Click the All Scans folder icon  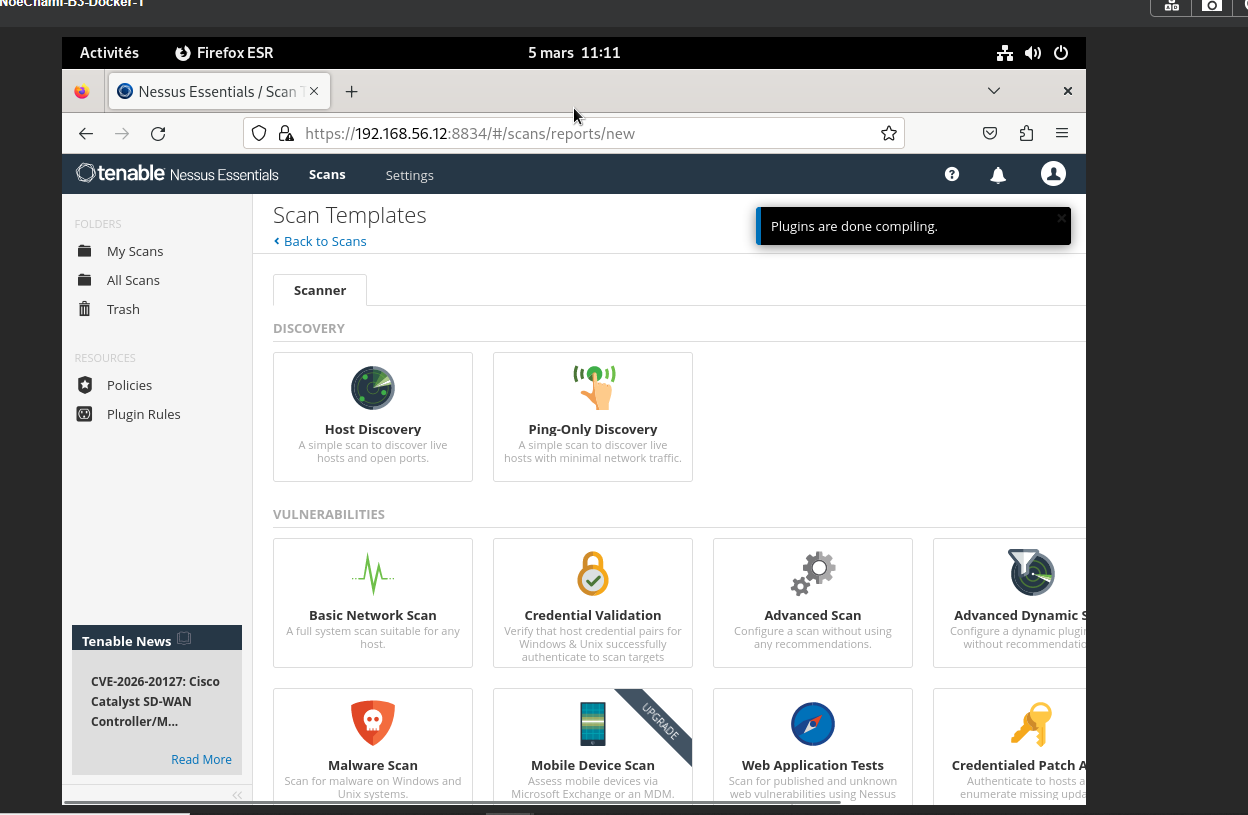pos(85,280)
